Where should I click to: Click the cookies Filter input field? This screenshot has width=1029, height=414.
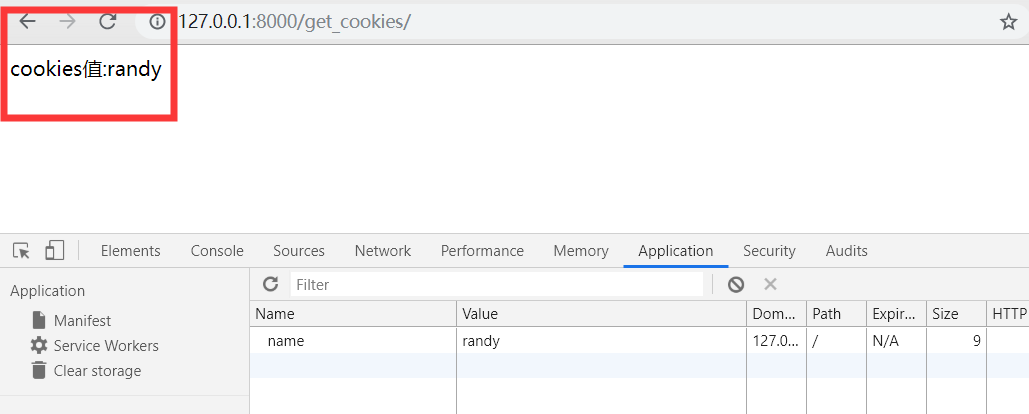(x=495, y=284)
